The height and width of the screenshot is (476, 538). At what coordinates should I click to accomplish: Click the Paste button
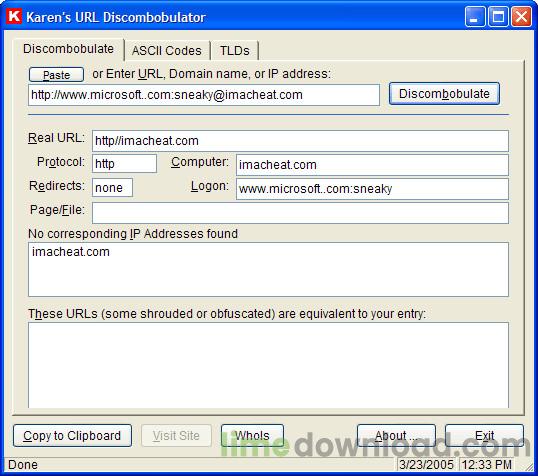[x=56, y=74]
